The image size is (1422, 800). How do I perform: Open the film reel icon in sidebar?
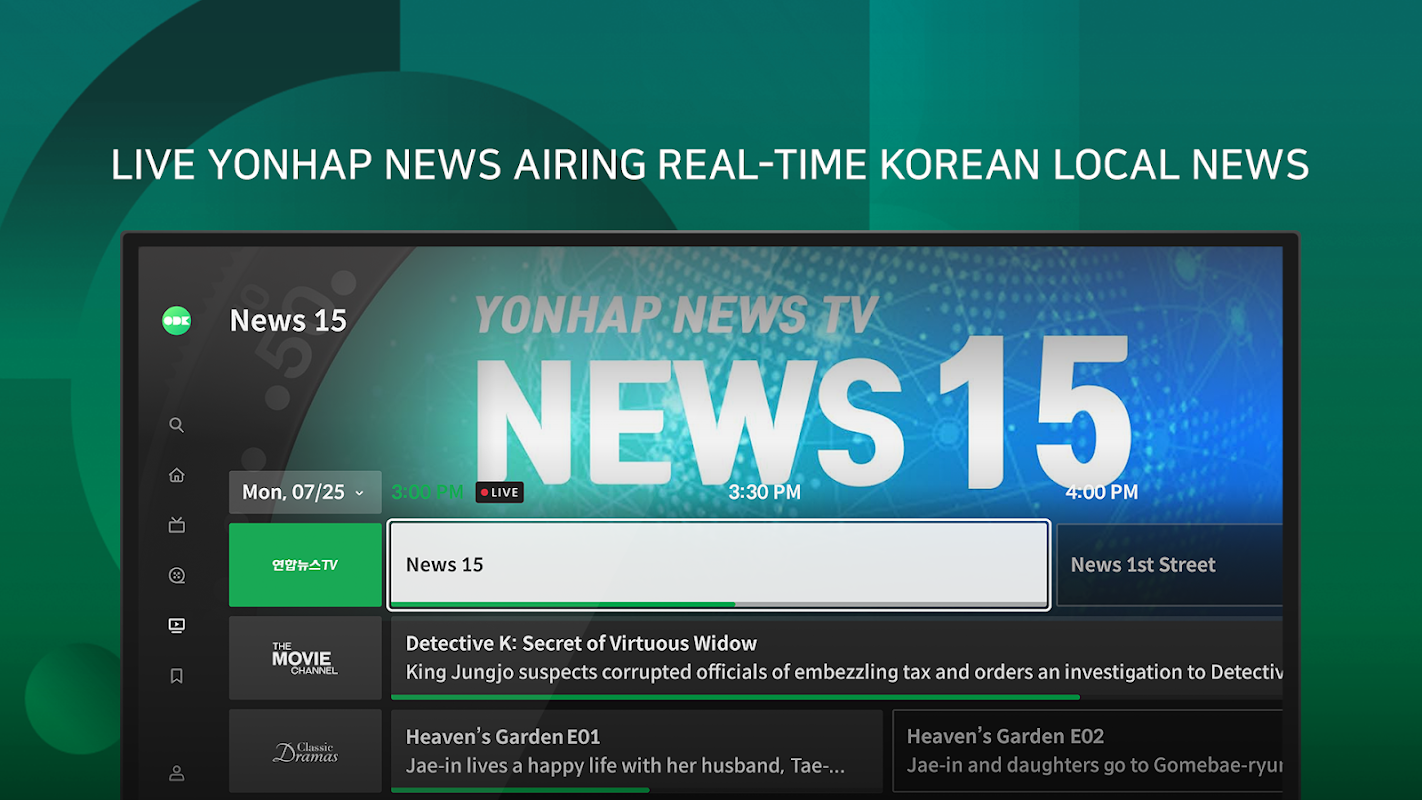coord(177,575)
